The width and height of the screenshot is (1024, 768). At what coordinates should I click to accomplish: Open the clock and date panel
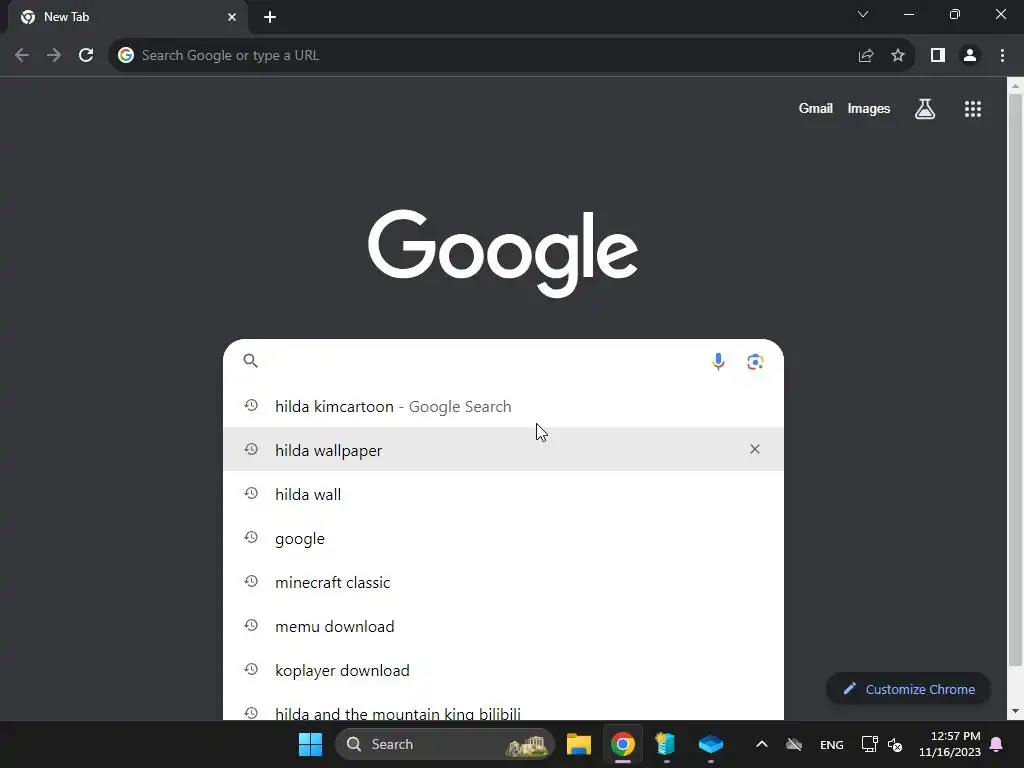(x=950, y=744)
